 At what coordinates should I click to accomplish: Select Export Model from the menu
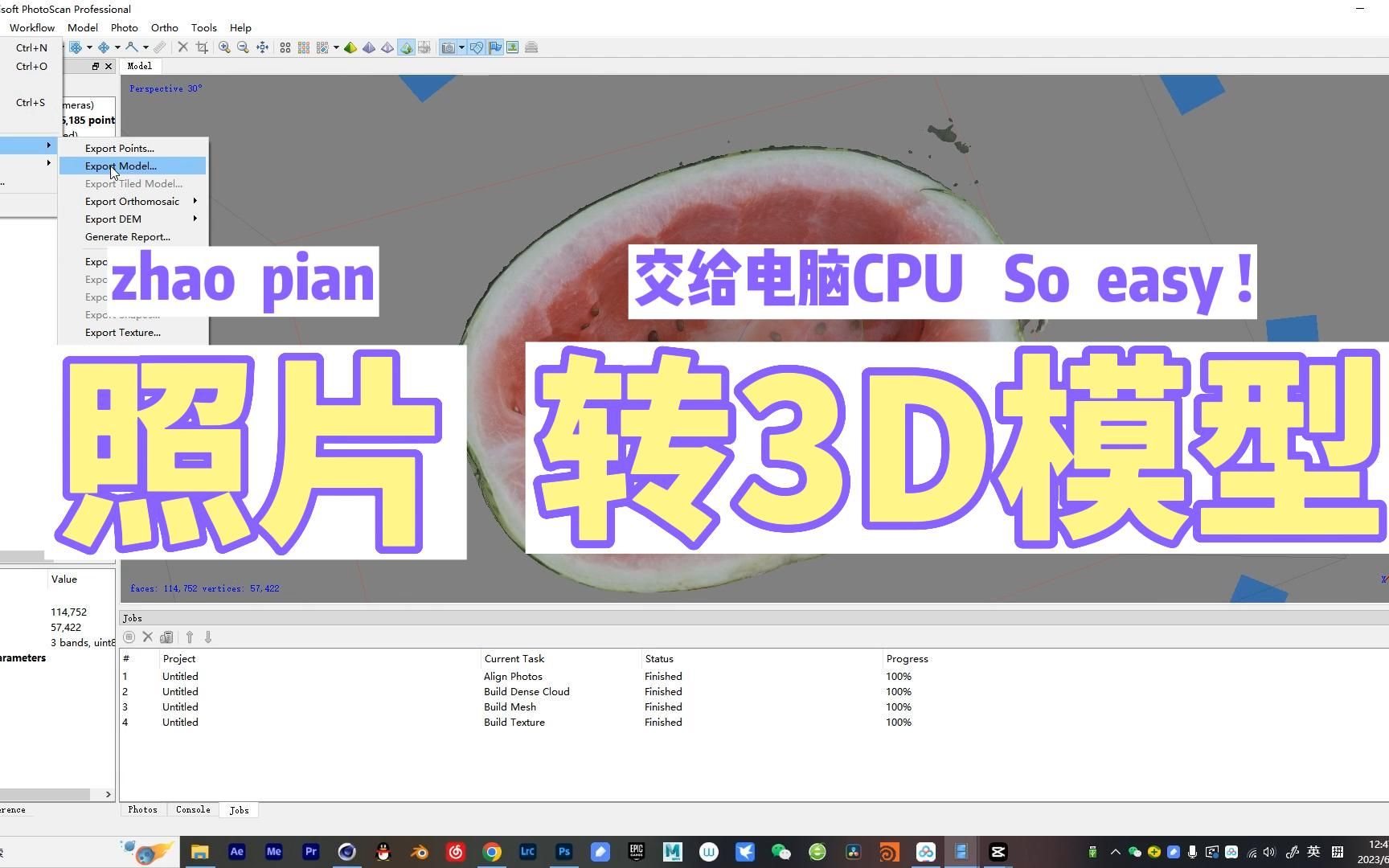click(x=121, y=166)
